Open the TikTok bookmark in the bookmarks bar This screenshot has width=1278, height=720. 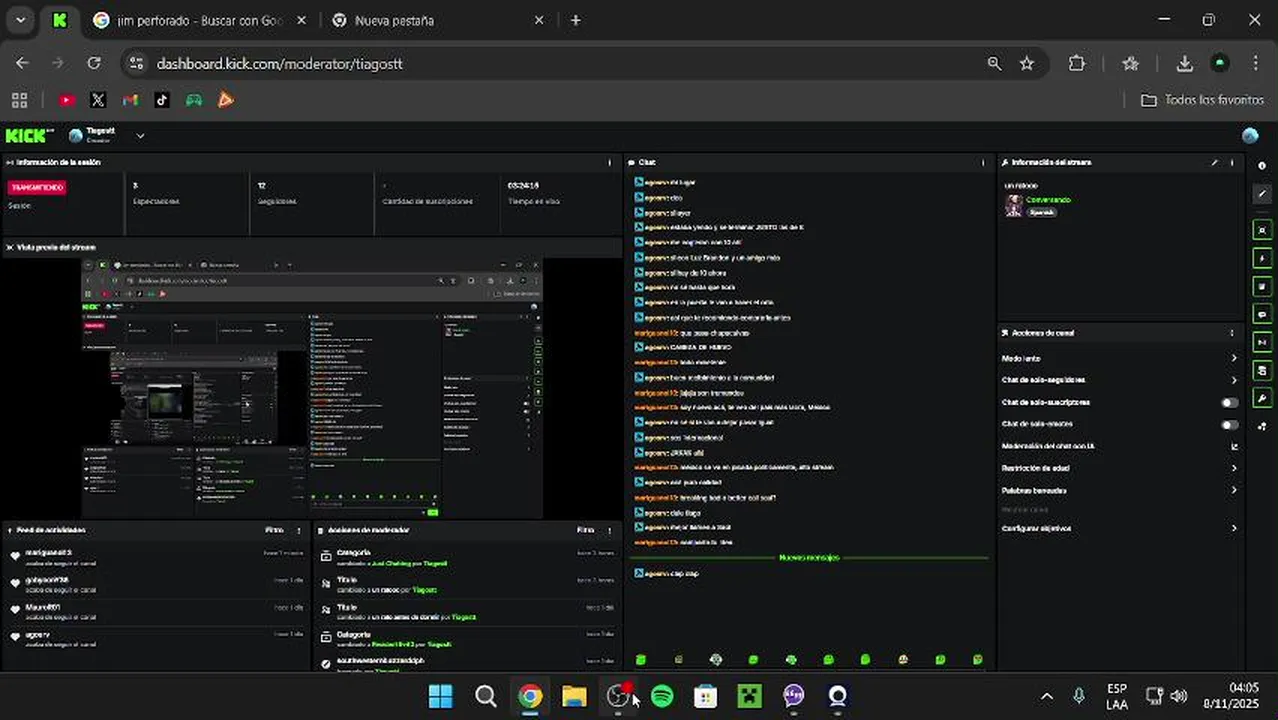162,100
